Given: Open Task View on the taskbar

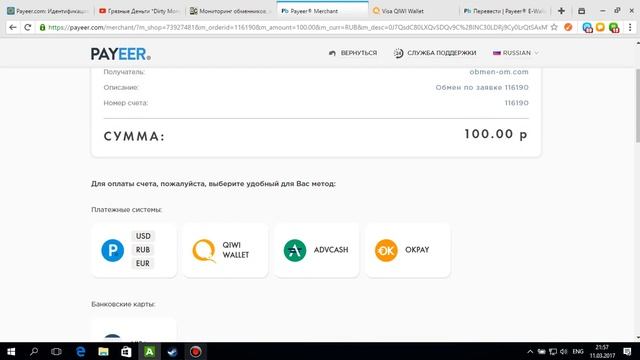Looking at the screenshot, I should 56,351.
